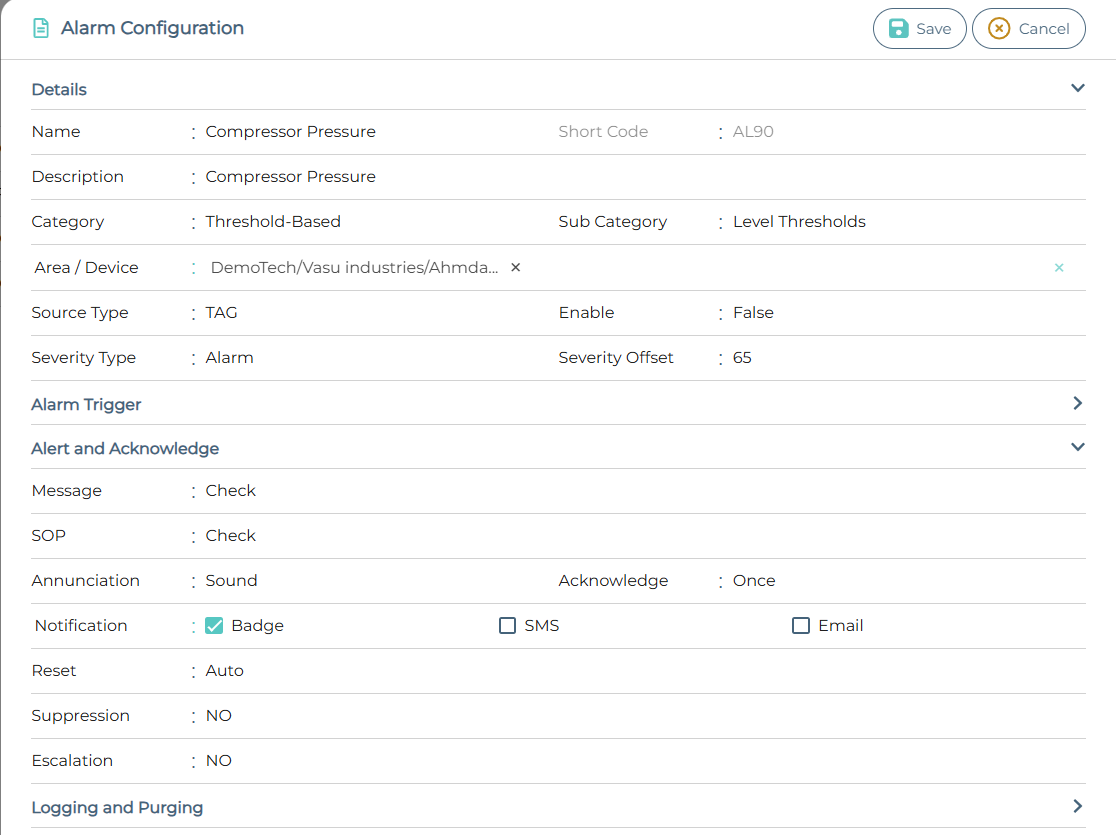
Task: Open Sub Category Level Thresholds dropdown
Action: 799,222
